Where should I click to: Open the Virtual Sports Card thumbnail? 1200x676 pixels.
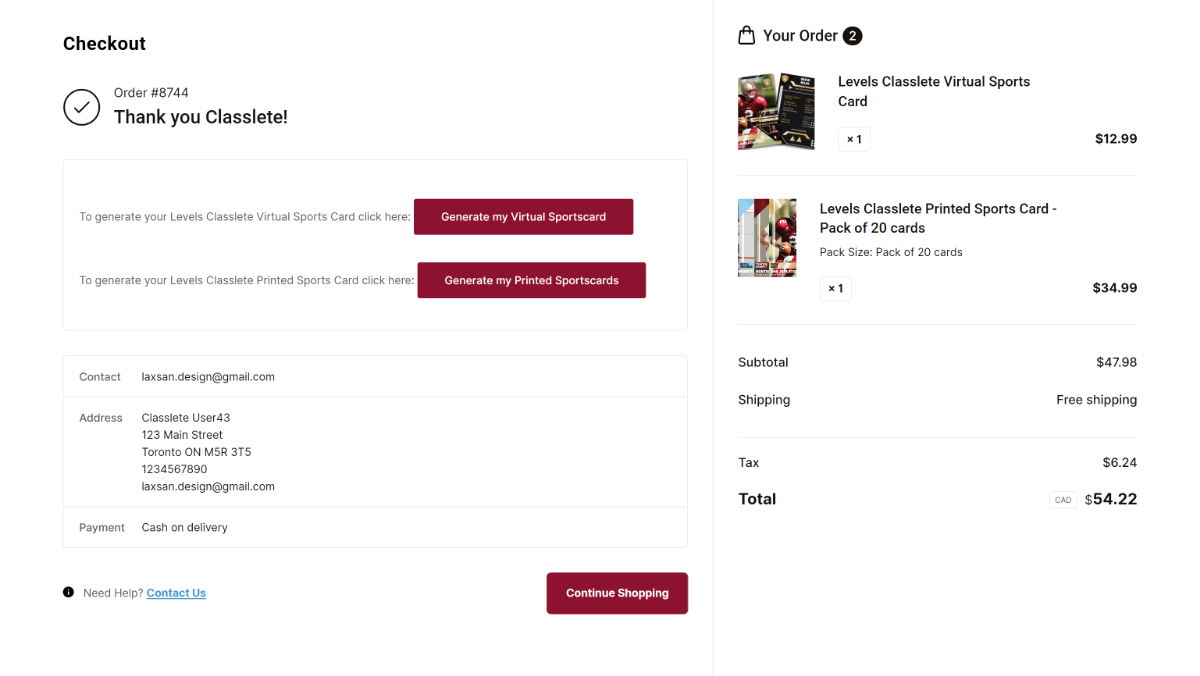tap(770, 111)
